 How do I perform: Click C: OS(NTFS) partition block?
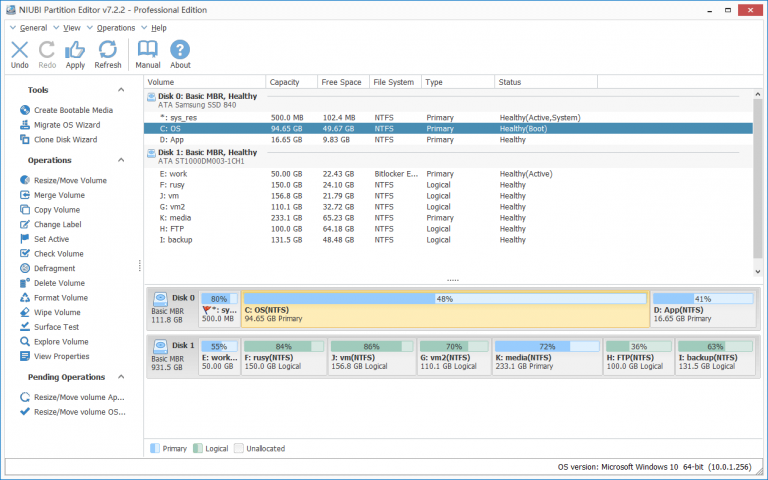point(445,309)
